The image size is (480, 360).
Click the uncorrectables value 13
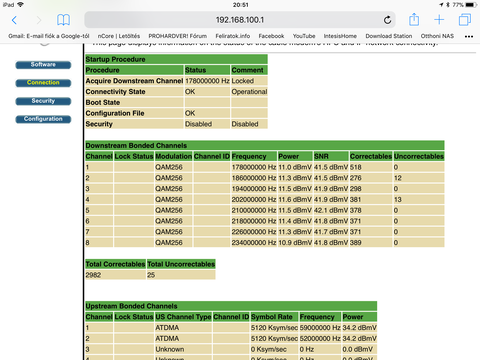click(419, 200)
